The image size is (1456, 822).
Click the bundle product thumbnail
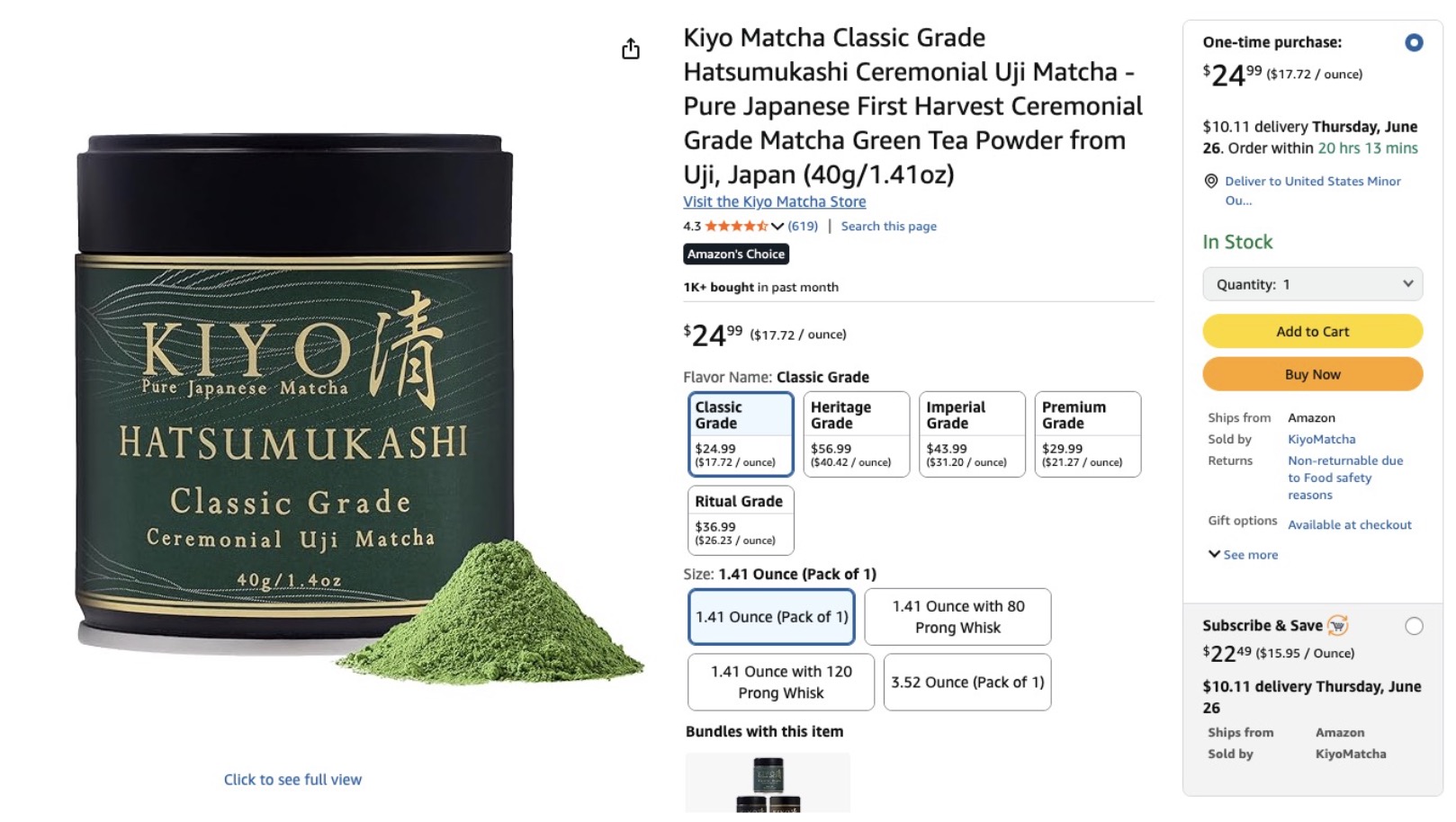click(768, 784)
